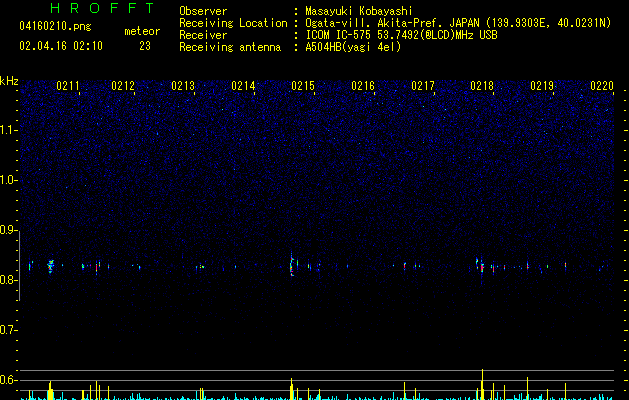629x400 pixels.
Task: Click the A504HB(yagi 4el) antenna value
Action: point(353,47)
